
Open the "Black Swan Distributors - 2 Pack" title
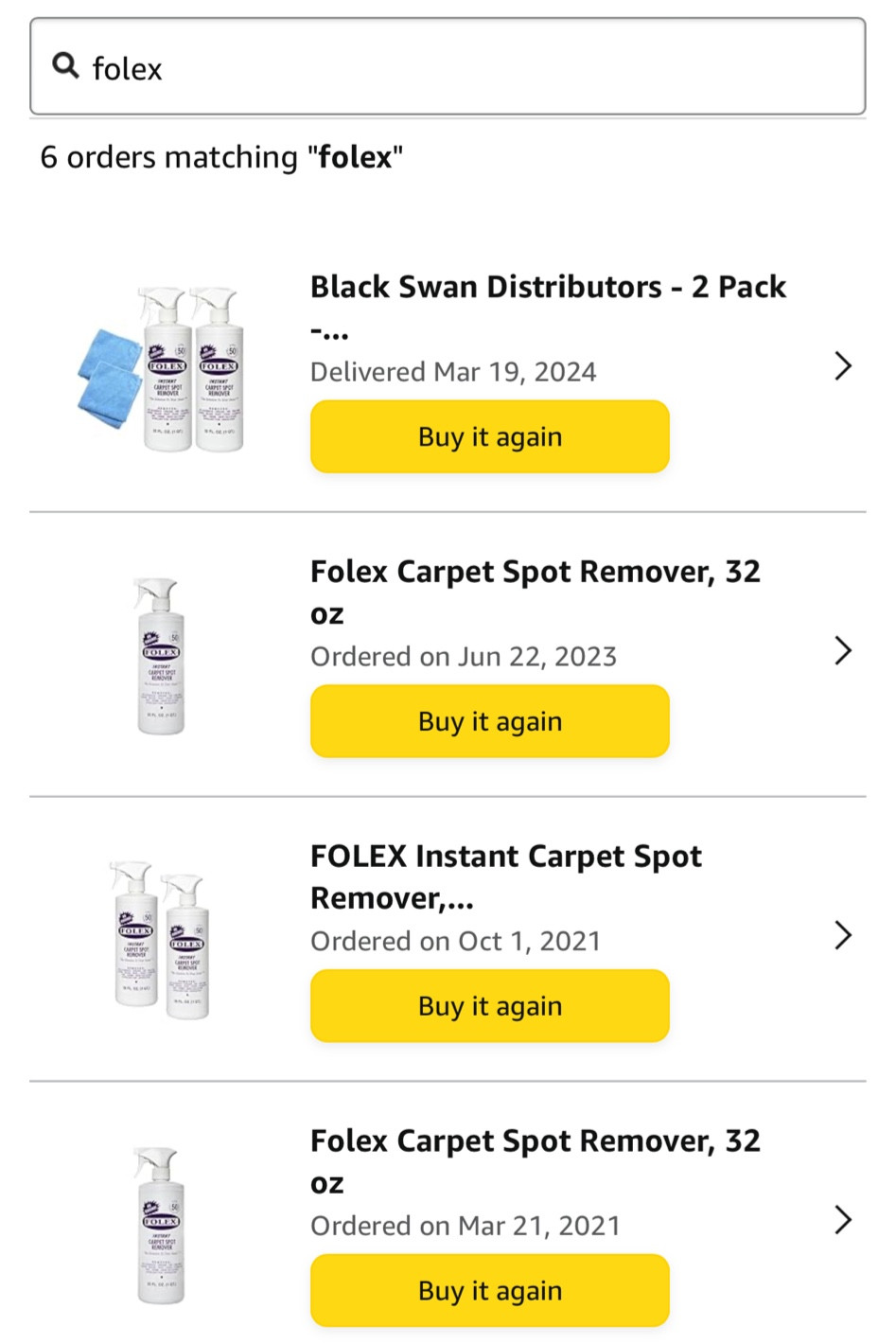548,288
